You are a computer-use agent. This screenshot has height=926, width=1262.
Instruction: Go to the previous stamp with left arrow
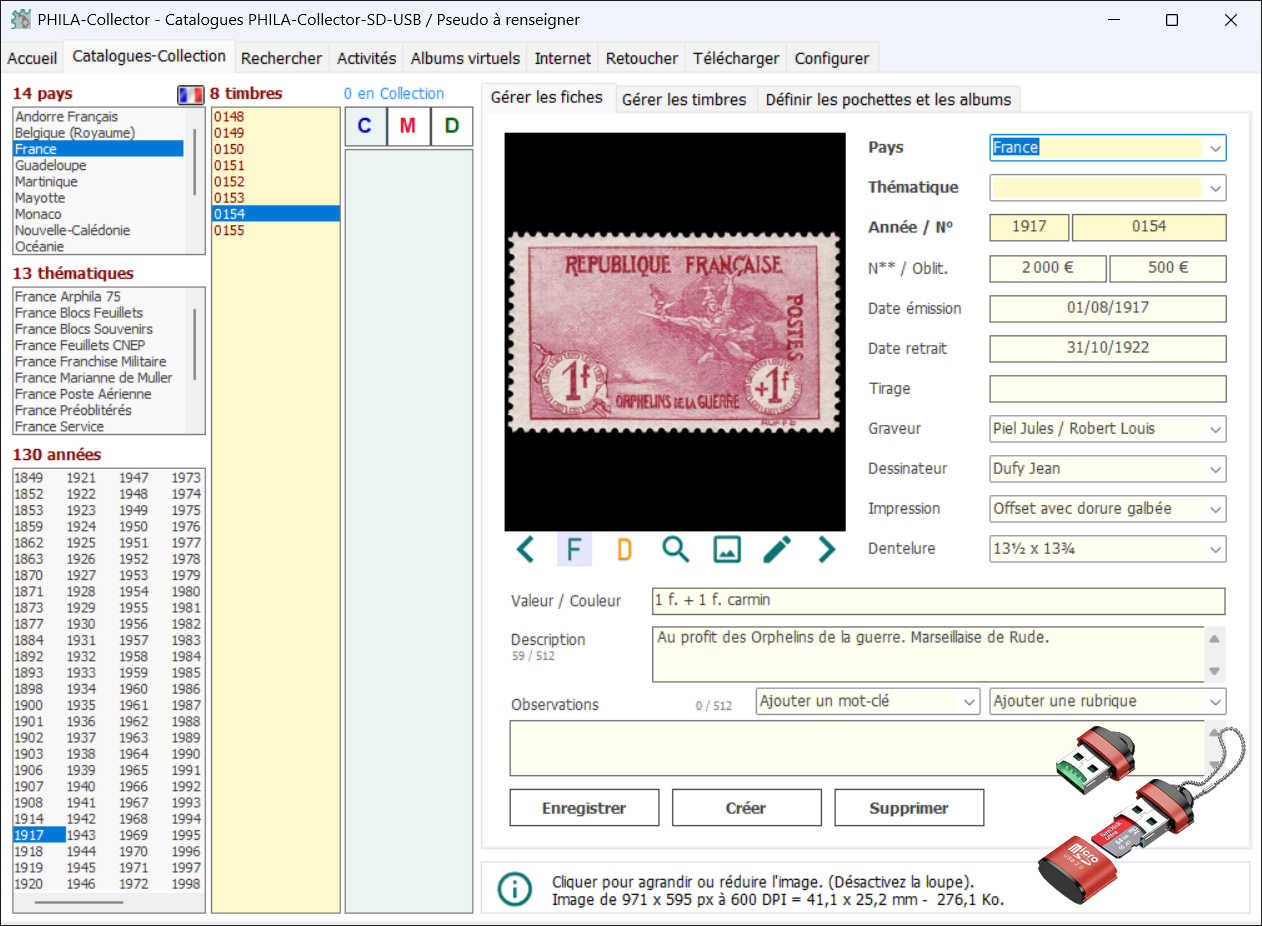[525, 549]
